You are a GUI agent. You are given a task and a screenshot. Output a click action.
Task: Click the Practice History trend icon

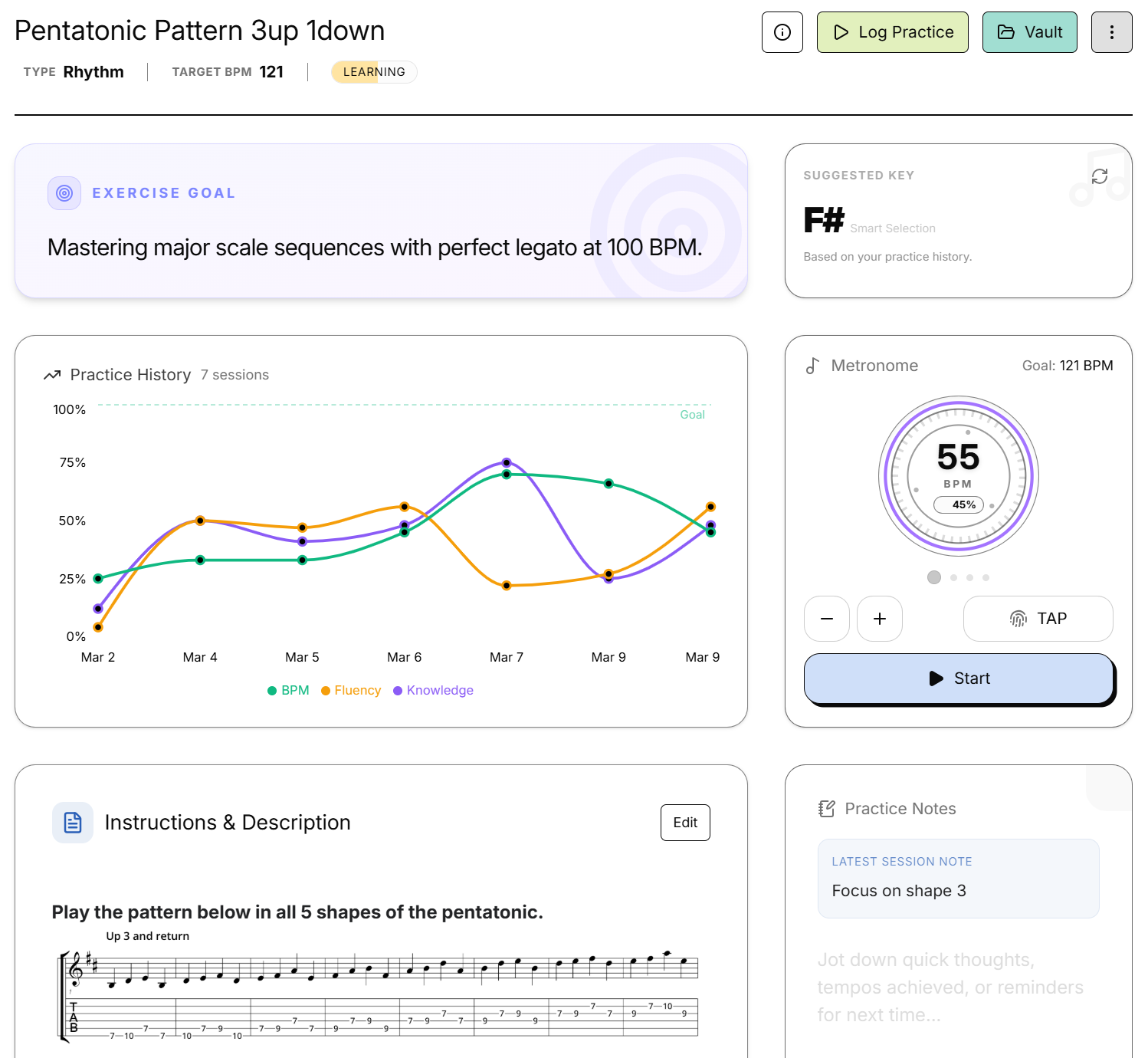coord(52,375)
